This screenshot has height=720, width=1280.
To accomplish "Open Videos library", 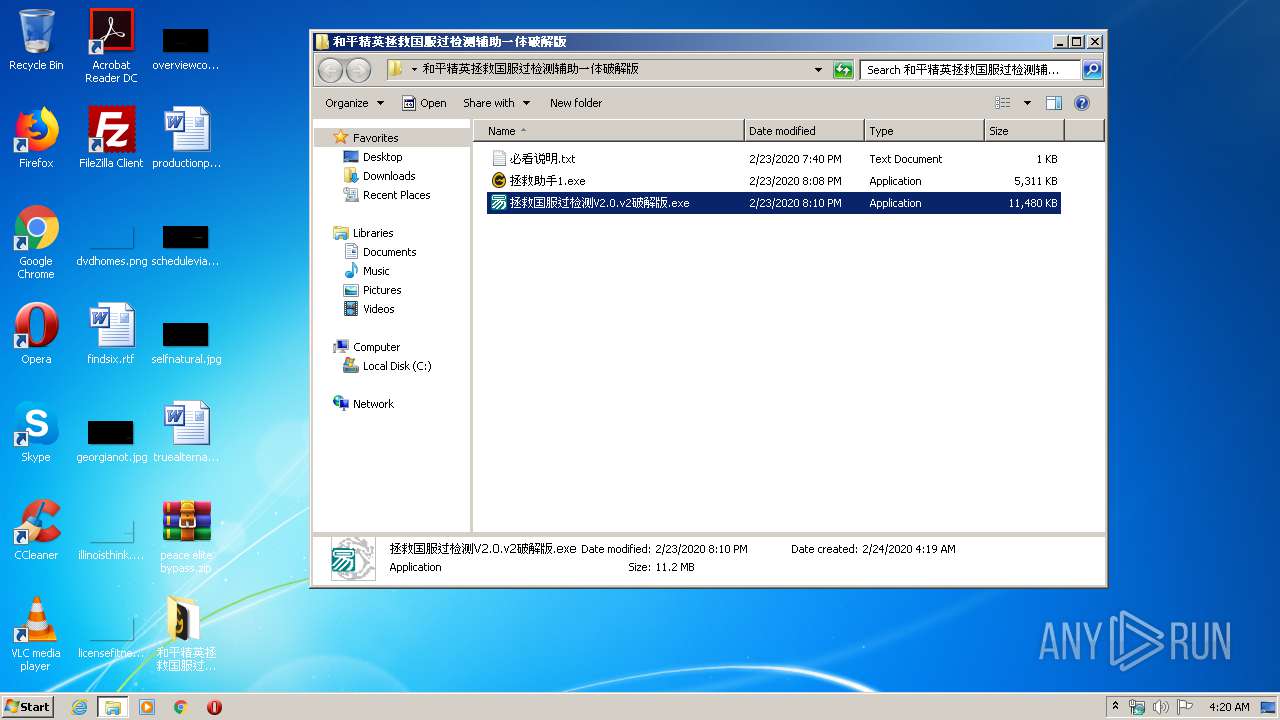I will pyautogui.click(x=378, y=309).
